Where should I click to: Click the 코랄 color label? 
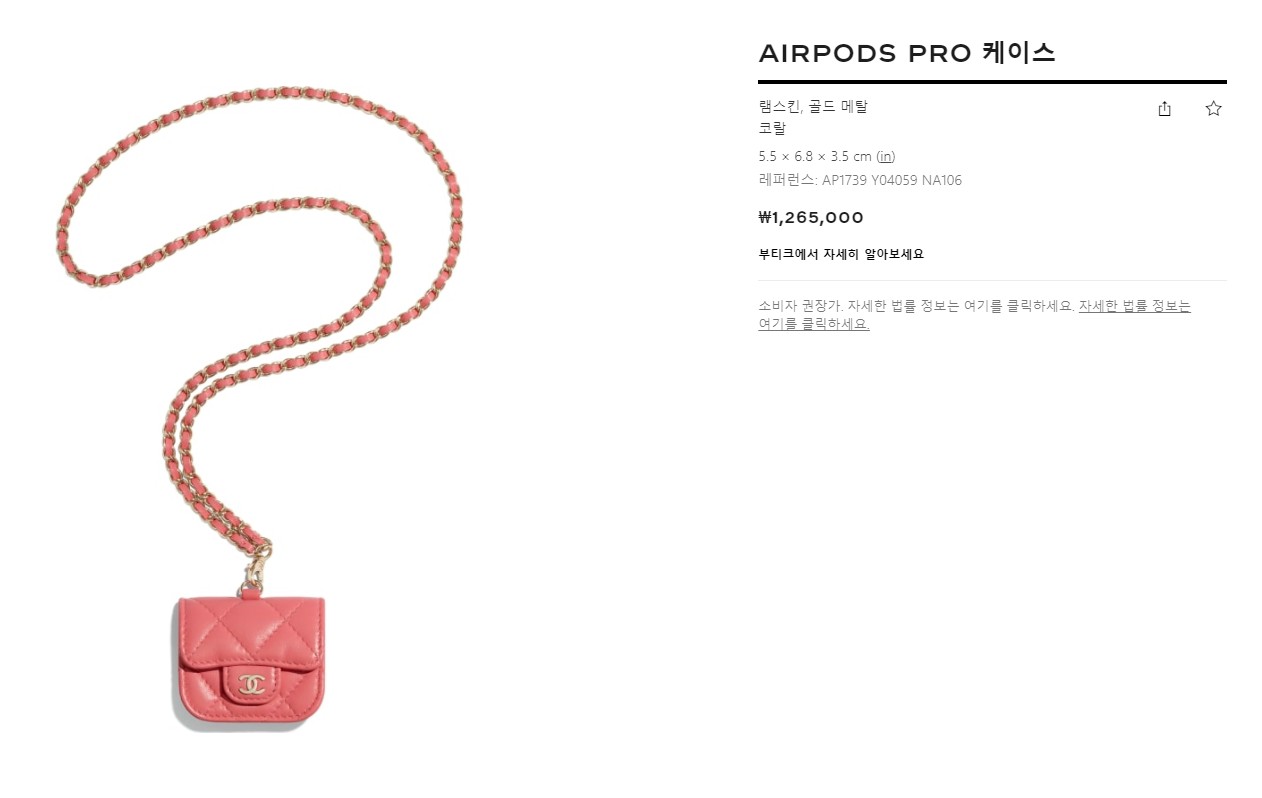tap(772, 129)
